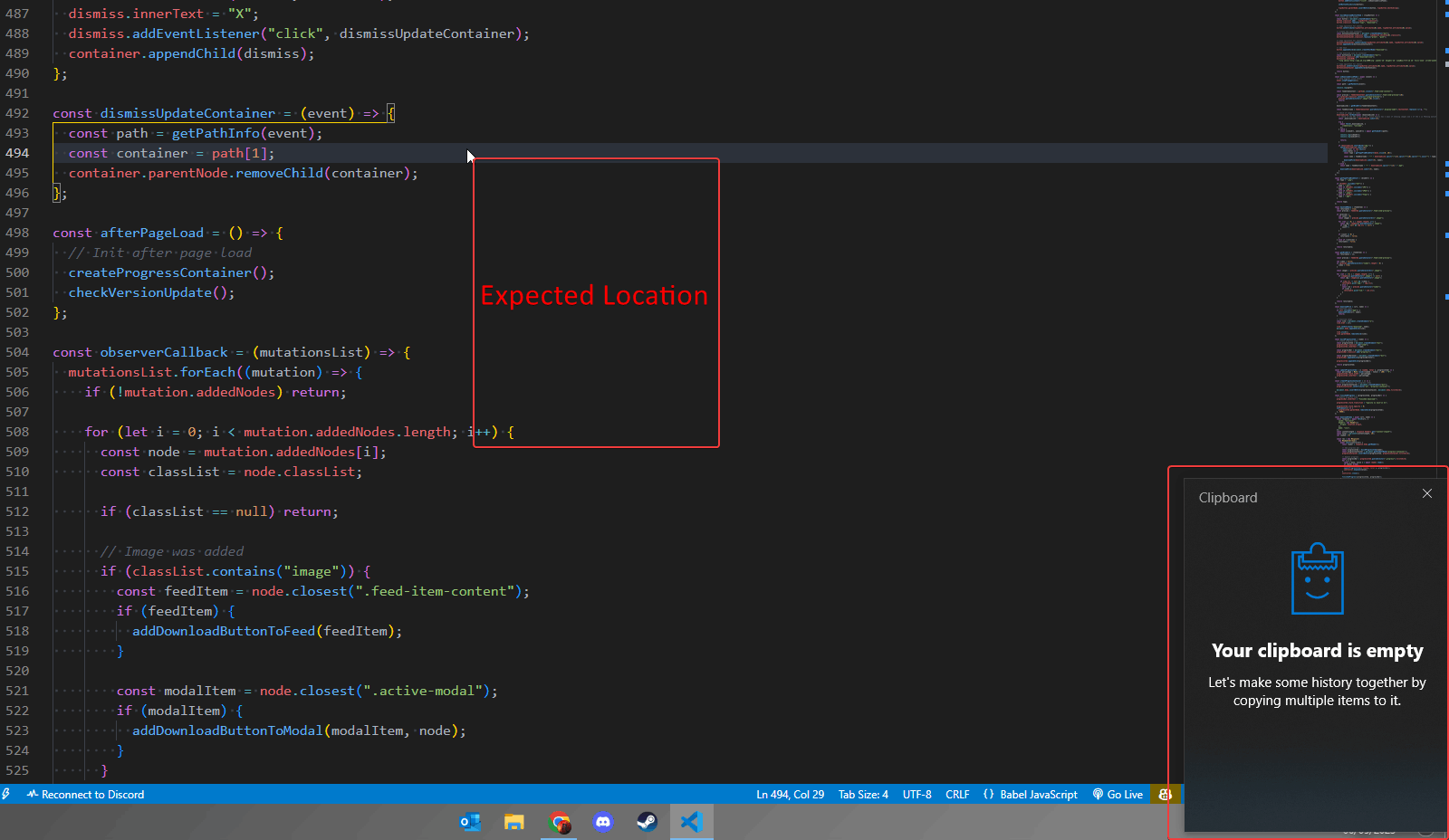Click mutation.addedNodes.length on line 508
The image size is (1449, 840).
point(347,432)
